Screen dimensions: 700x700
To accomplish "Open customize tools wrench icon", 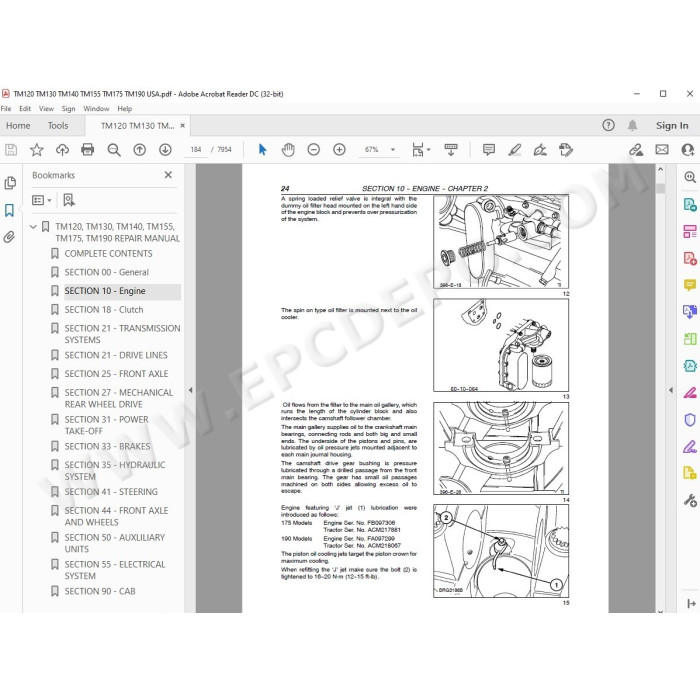I will click(690, 500).
